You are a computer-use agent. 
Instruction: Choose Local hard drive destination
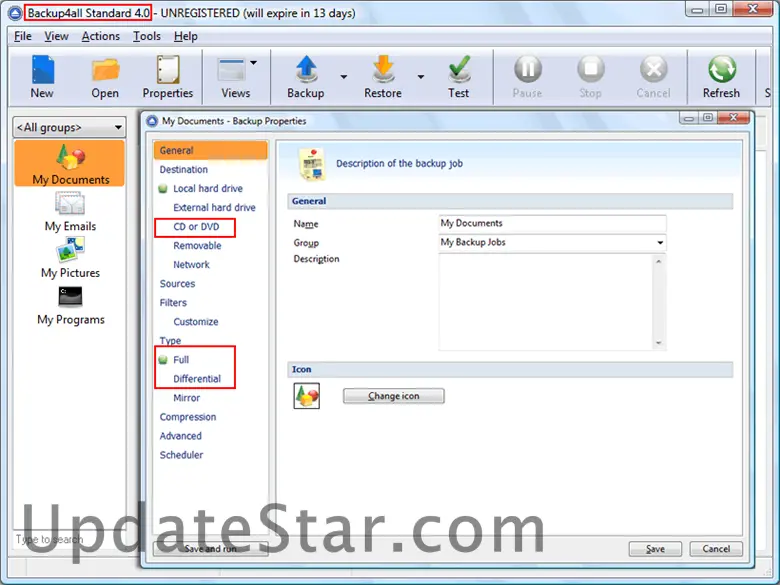click(207, 189)
